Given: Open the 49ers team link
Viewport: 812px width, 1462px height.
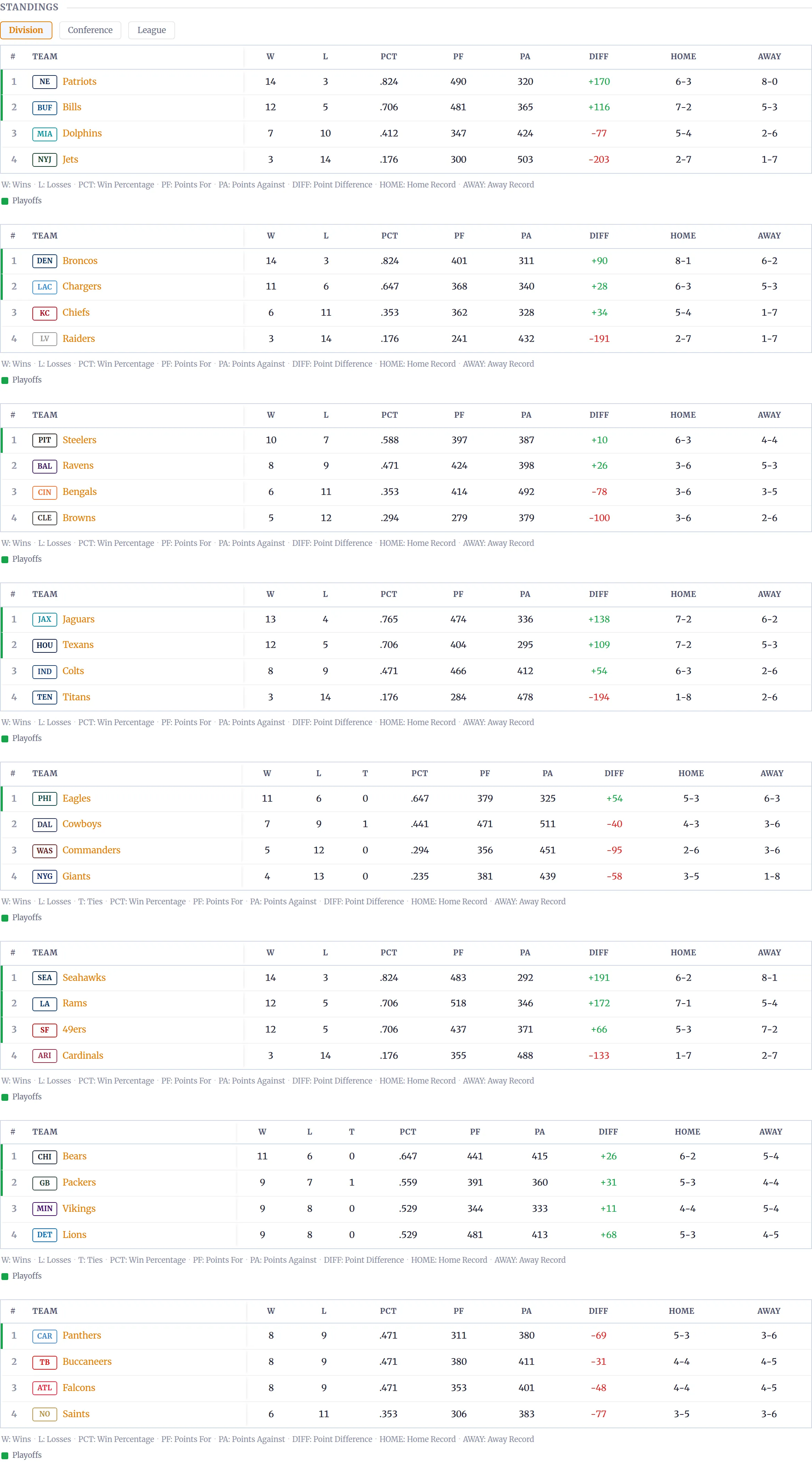Looking at the screenshot, I should (74, 1029).
